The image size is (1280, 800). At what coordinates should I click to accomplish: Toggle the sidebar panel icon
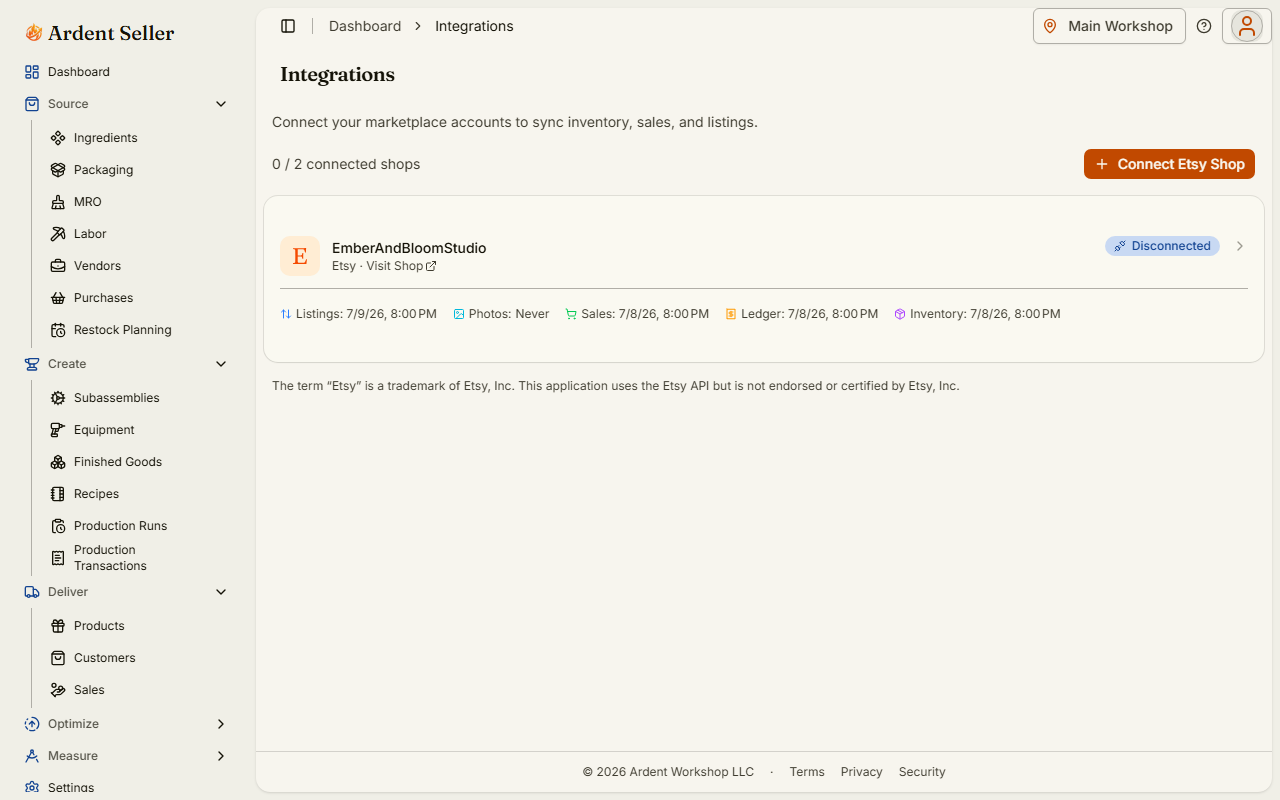click(288, 26)
